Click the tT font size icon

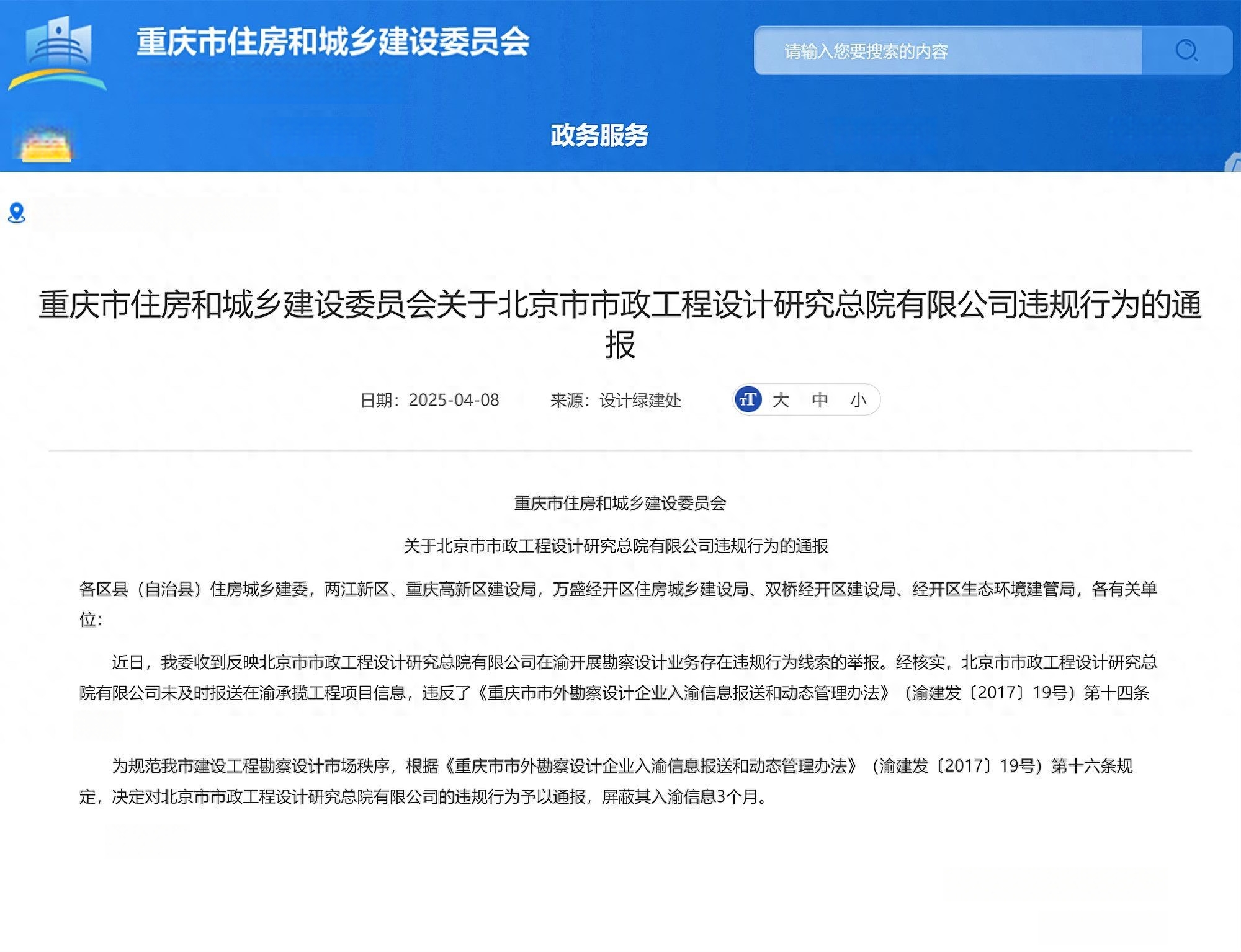point(748,399)
